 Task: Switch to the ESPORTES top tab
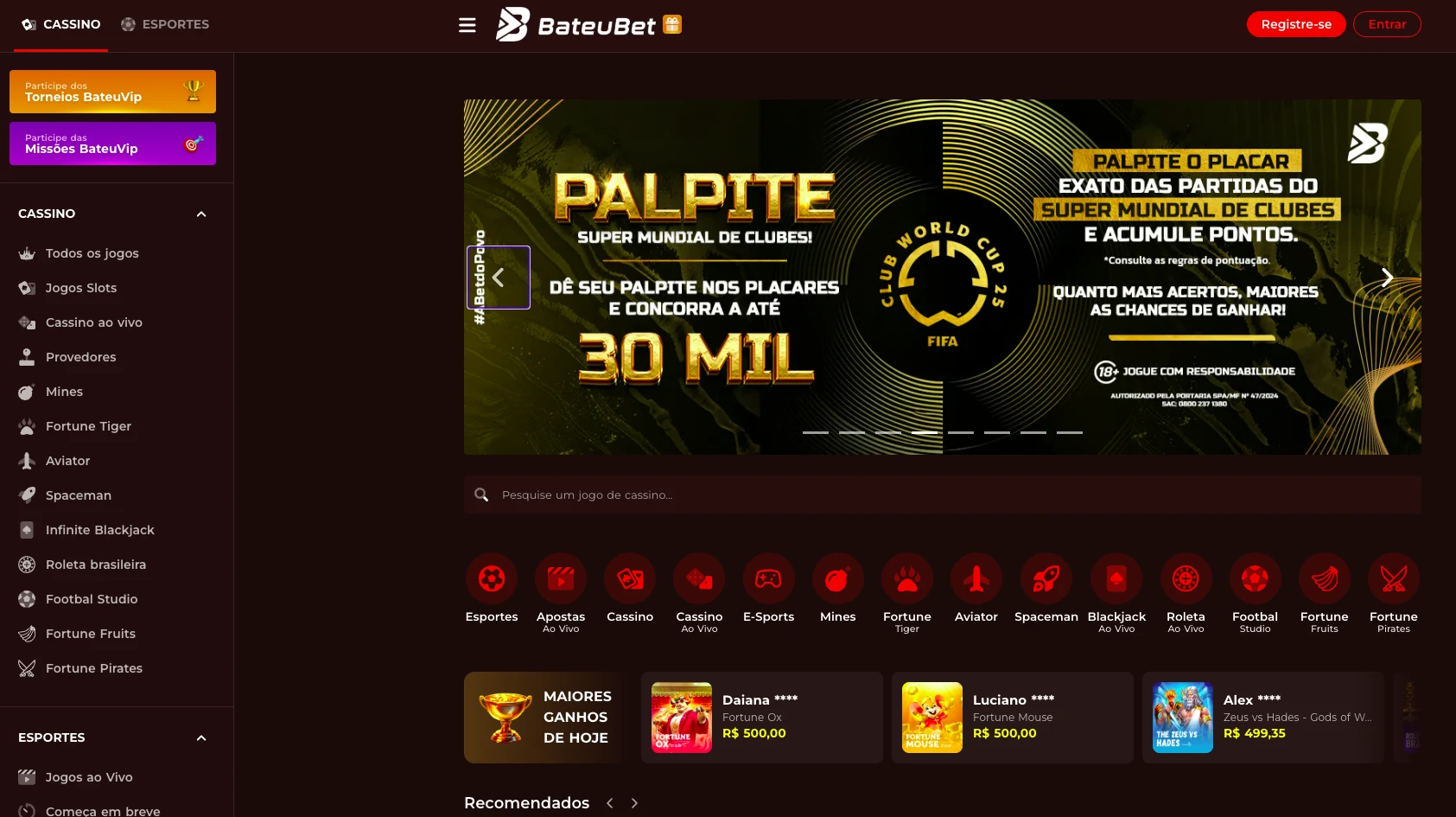pos(165,24)
